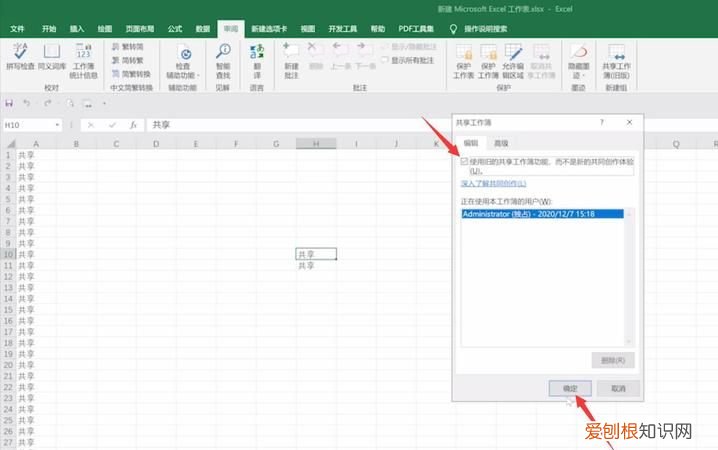Click 保护工作表 protect sheet
Screen dimensions: 718x450
tap(463, 61)
